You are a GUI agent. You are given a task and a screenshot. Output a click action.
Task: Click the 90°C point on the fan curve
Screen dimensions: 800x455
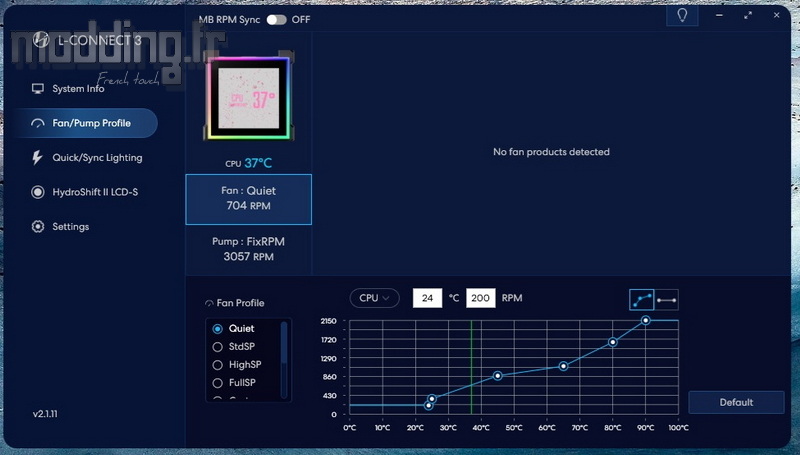point(646,320)
